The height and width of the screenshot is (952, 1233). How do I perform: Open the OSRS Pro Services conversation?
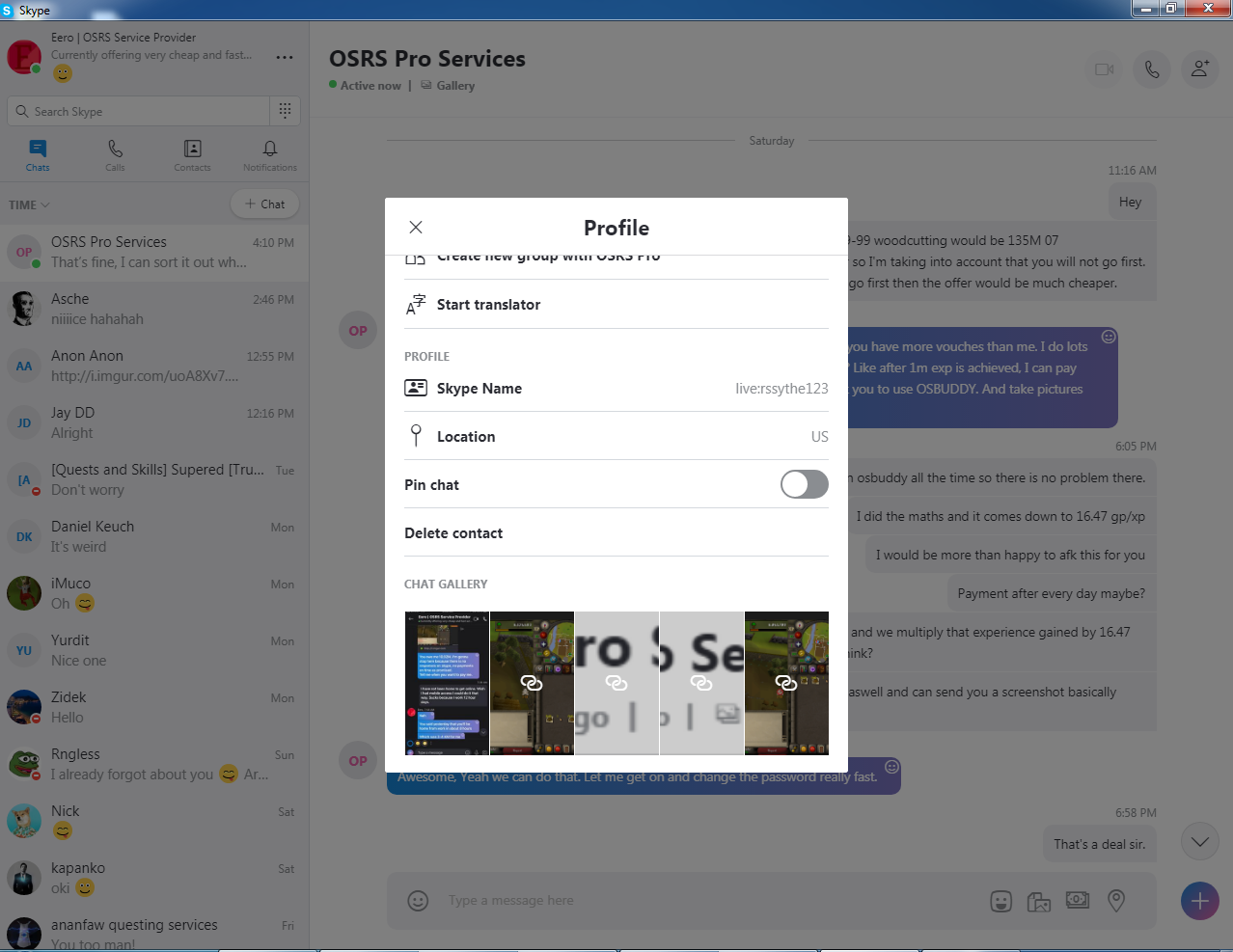click(154, 253)
